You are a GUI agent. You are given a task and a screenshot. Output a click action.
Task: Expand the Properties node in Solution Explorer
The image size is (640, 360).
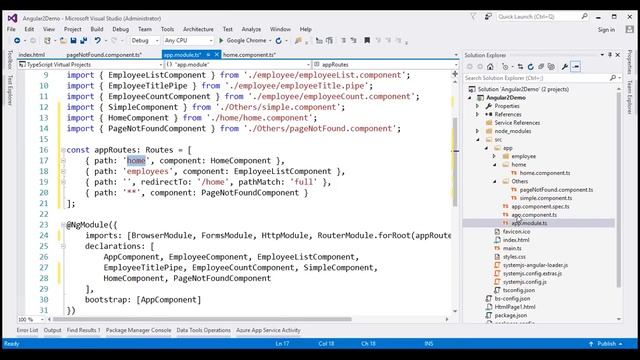(x=478, y=106)
